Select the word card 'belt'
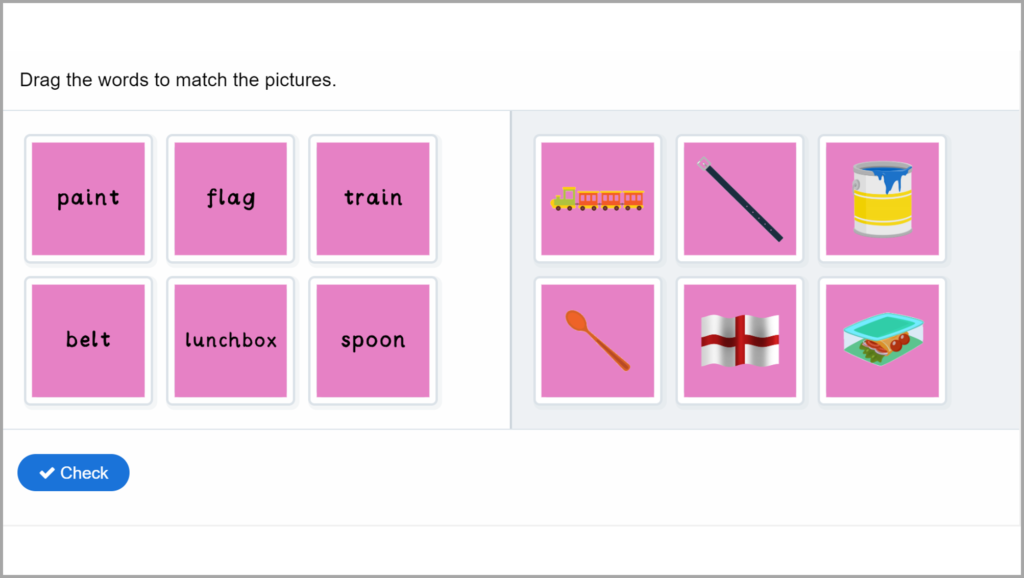1024x578 pixels. pyautogui.click(x=88, y=340)
